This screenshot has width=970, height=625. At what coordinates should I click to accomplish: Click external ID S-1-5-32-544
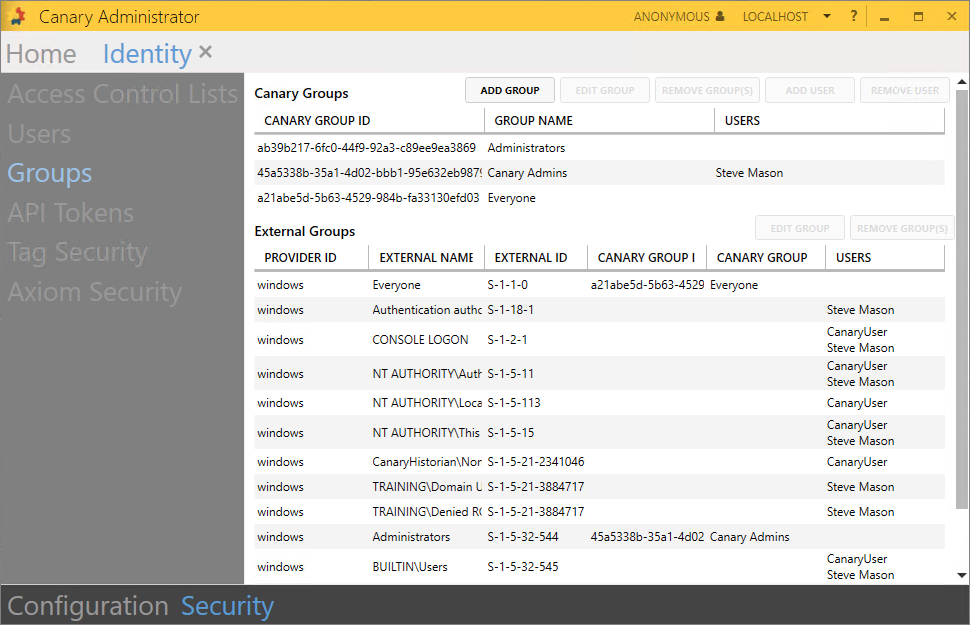[523, 537]
